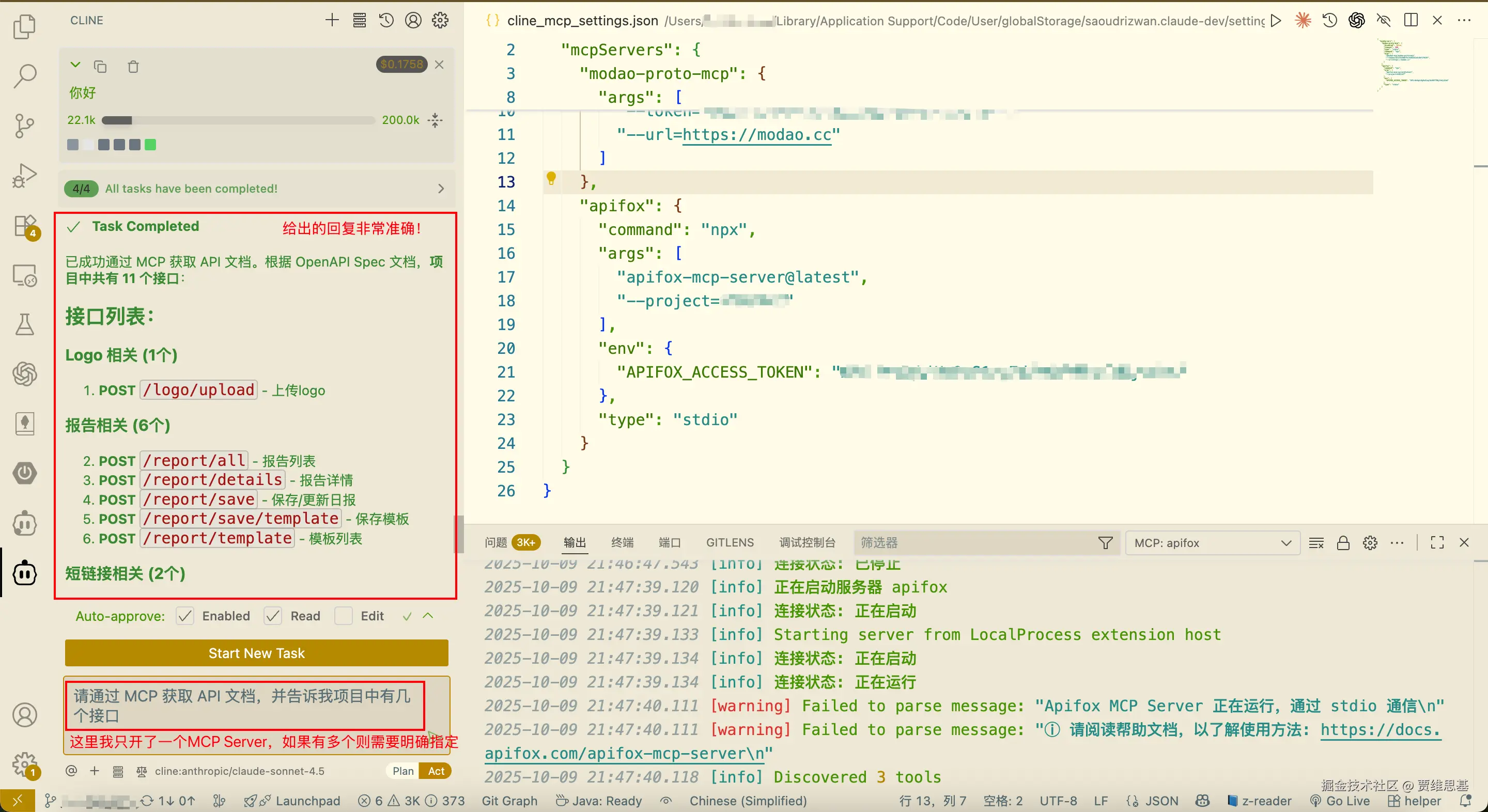This screenshot has width=1488, height=812.
Task: Switch to the GITLENS panel tab
Action: click(x=730, y=543)
